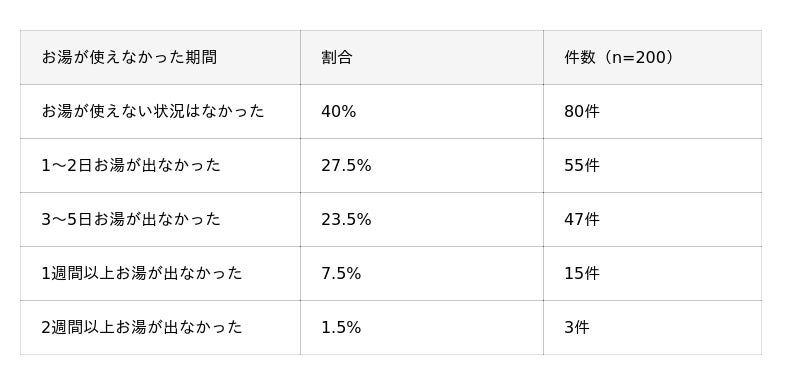Click the 23.5% percentage cell

pos(422,219)
